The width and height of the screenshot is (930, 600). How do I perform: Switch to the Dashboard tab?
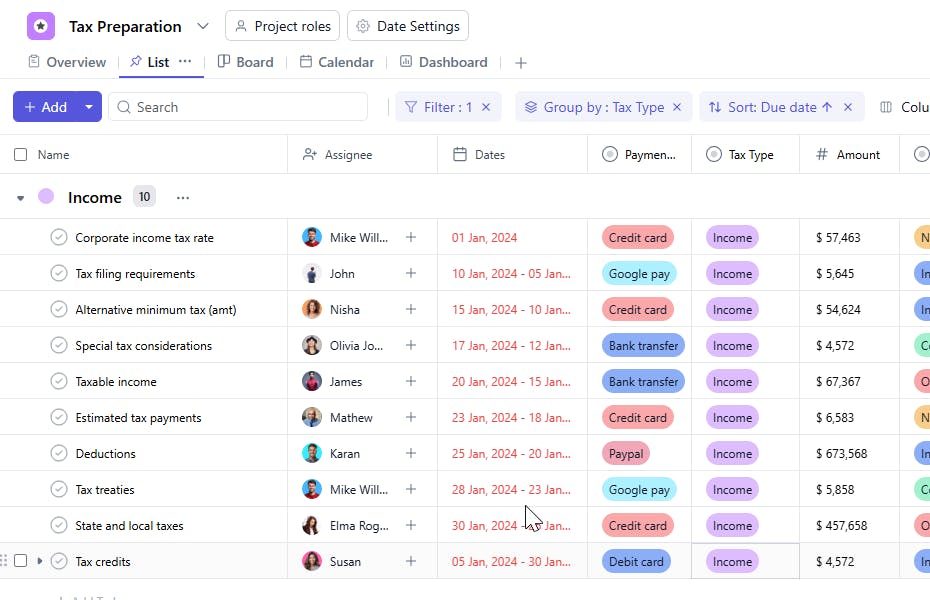tap(444, 62)
